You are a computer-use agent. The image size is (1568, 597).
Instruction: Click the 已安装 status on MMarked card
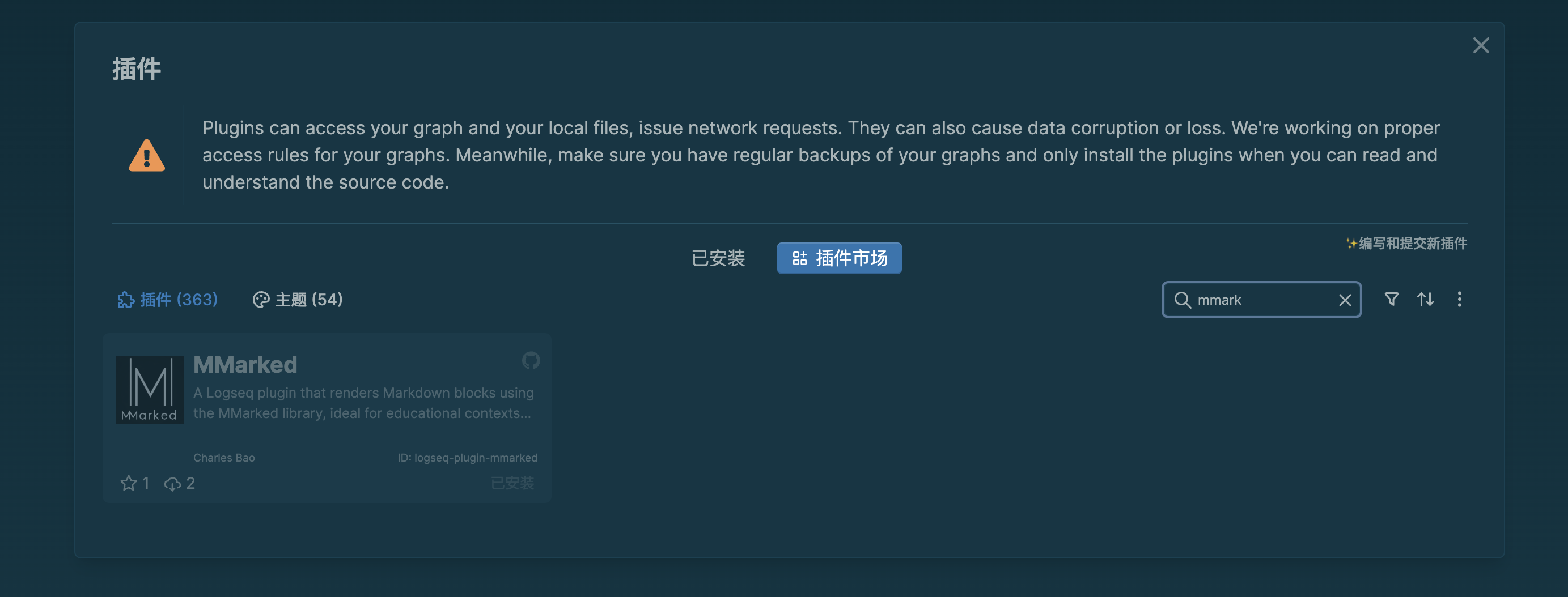512,483
